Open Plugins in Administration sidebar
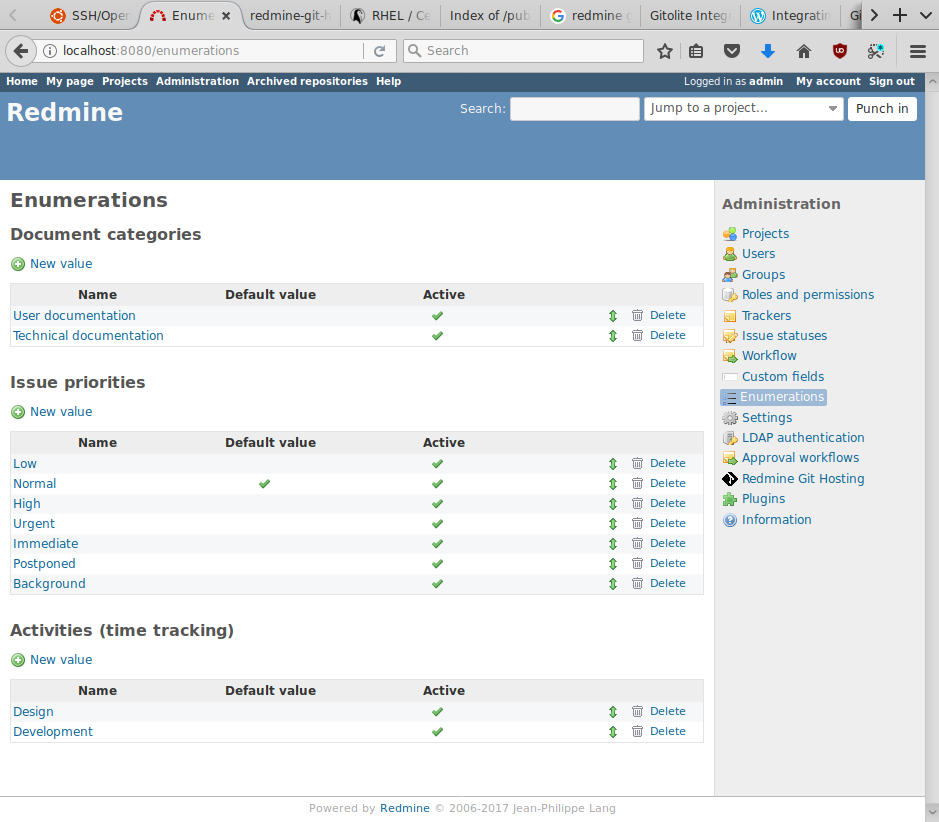This screenshot has width=939, height=822. point(764,499)
